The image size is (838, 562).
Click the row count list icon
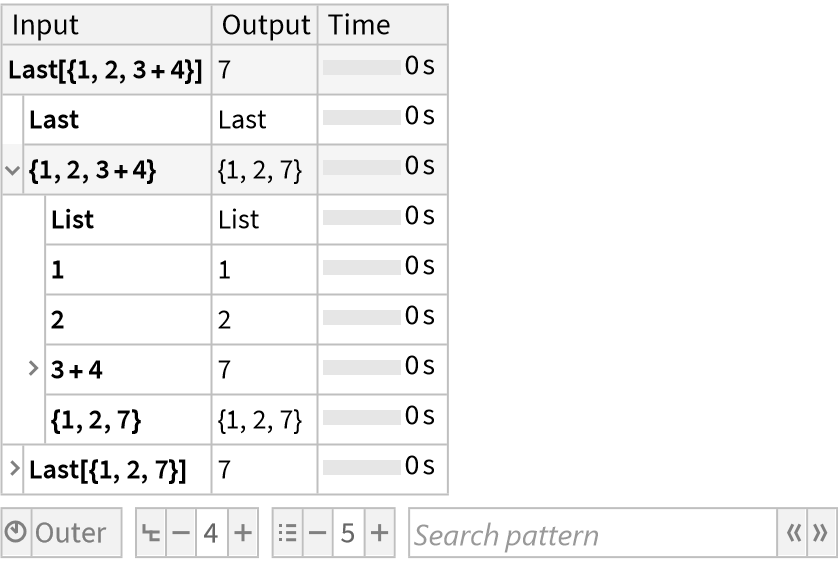[x=286, y=533]
